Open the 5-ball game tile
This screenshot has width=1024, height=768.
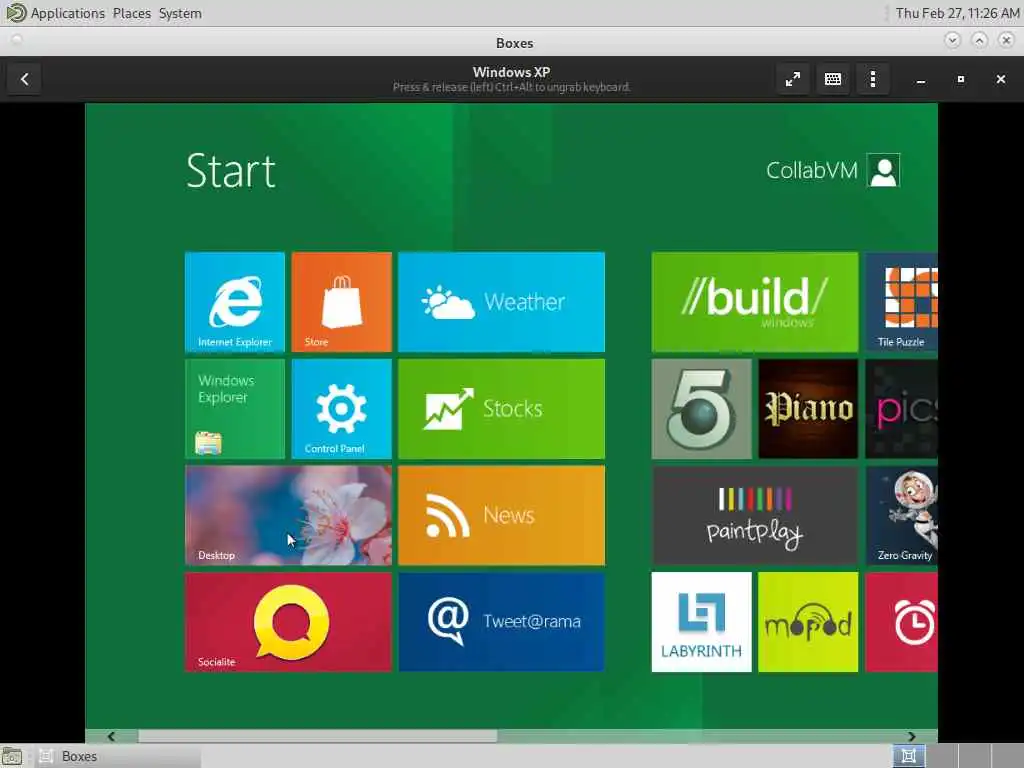(x=701, y=409)
